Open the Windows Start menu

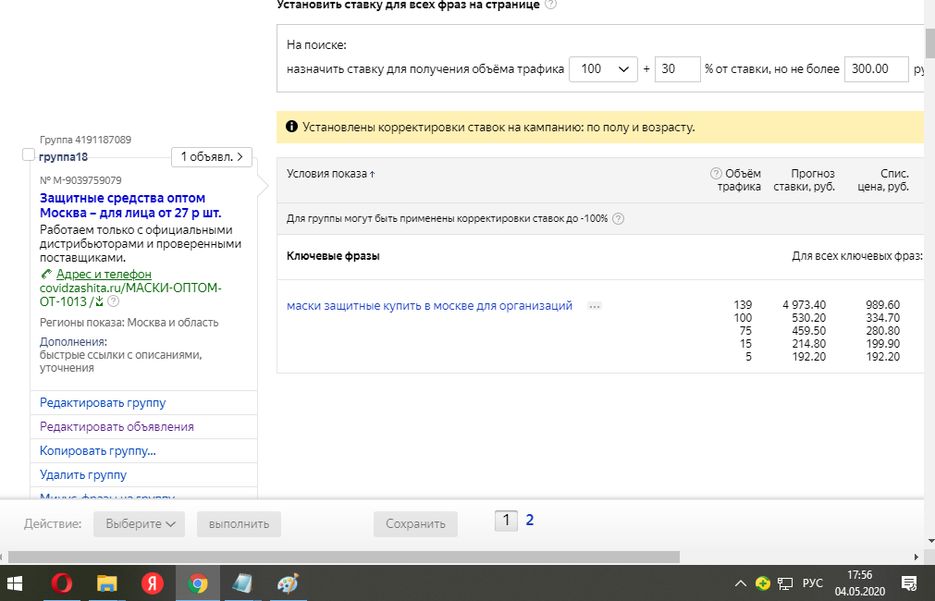tap(16, 583)
